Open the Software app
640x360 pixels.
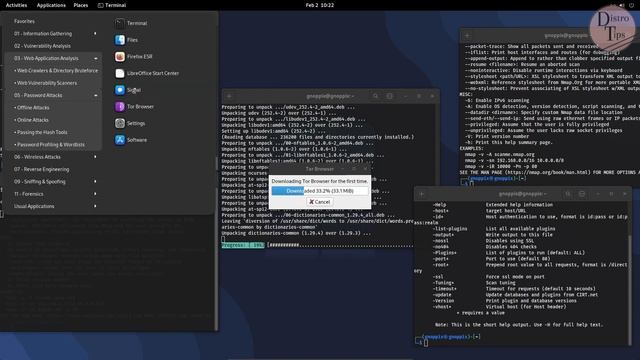(131, 140)
